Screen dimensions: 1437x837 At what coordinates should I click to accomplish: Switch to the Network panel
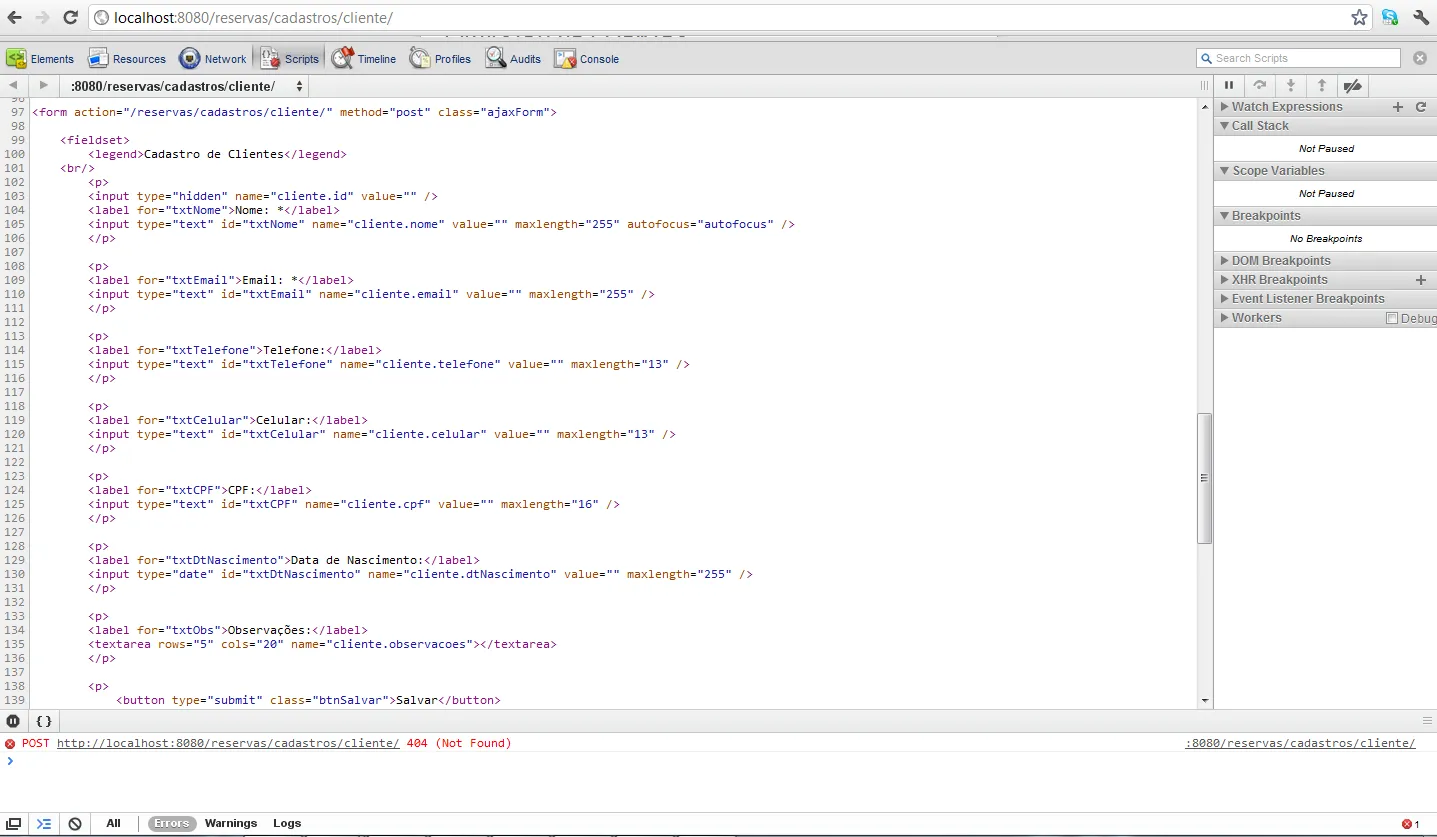tap(213, 59)
